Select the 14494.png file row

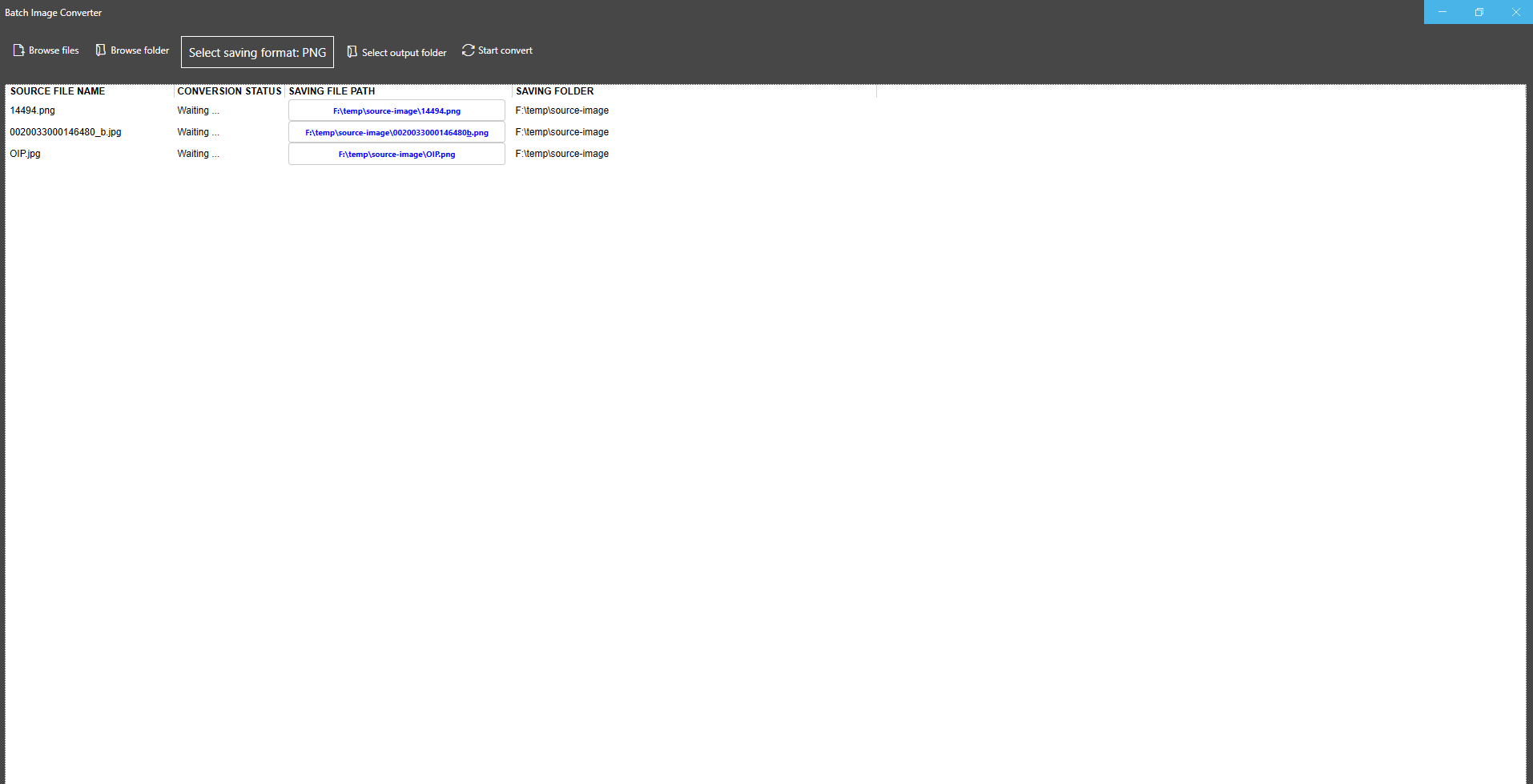tap(33, 110)
